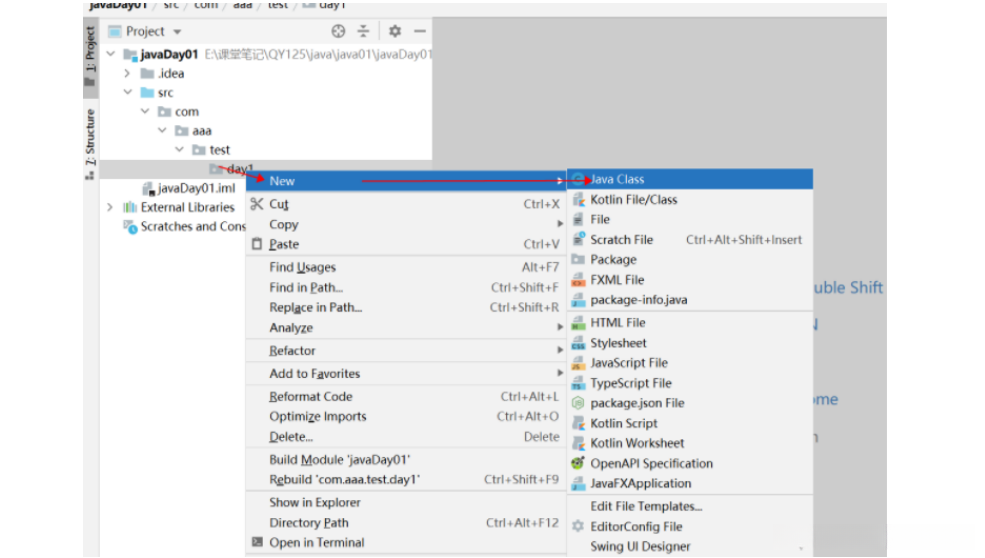This screenshot has height=558, width=985.
Task: Open Add to Favorites submenu
Action: pyautogui.click(x=406, y=373)
